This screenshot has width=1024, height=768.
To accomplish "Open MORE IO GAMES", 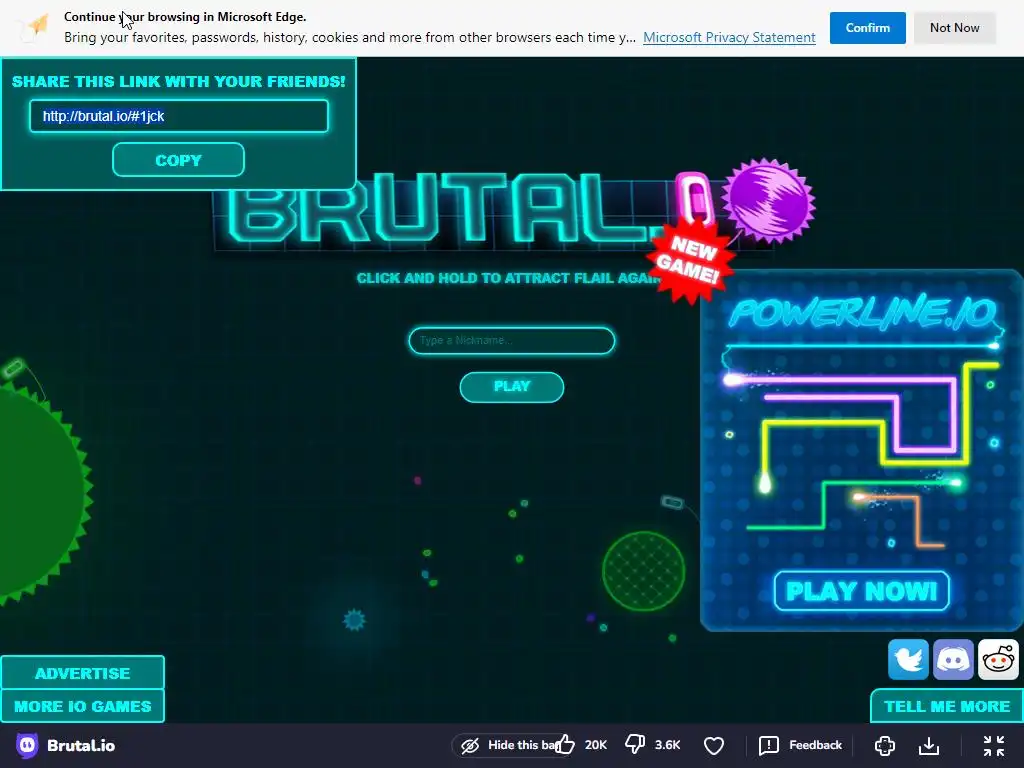I will pos(82,706).
